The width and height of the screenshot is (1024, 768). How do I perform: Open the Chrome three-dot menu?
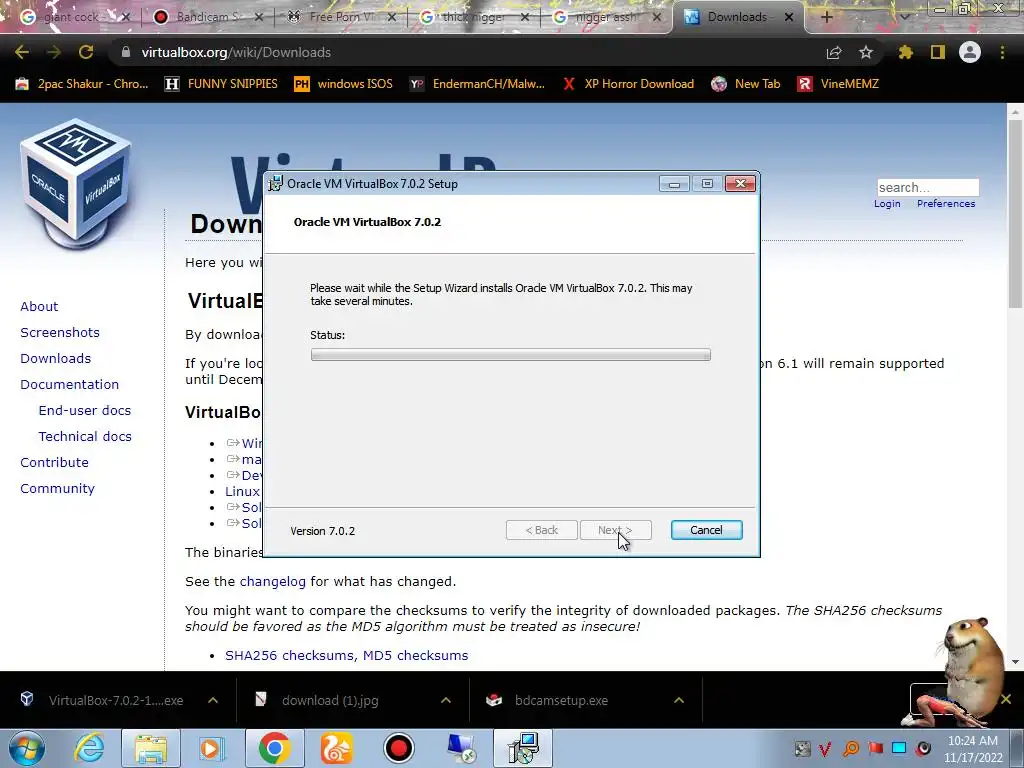click(x=1002, y=52)
